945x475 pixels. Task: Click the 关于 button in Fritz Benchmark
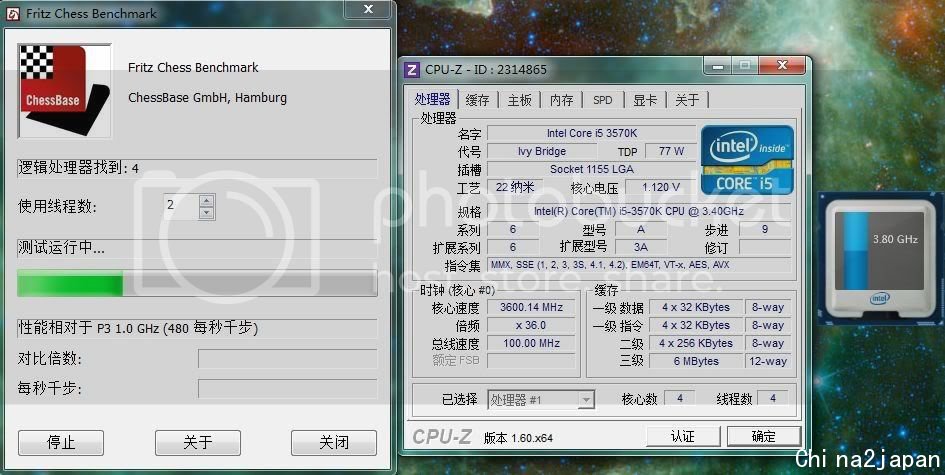coord(198,443)
